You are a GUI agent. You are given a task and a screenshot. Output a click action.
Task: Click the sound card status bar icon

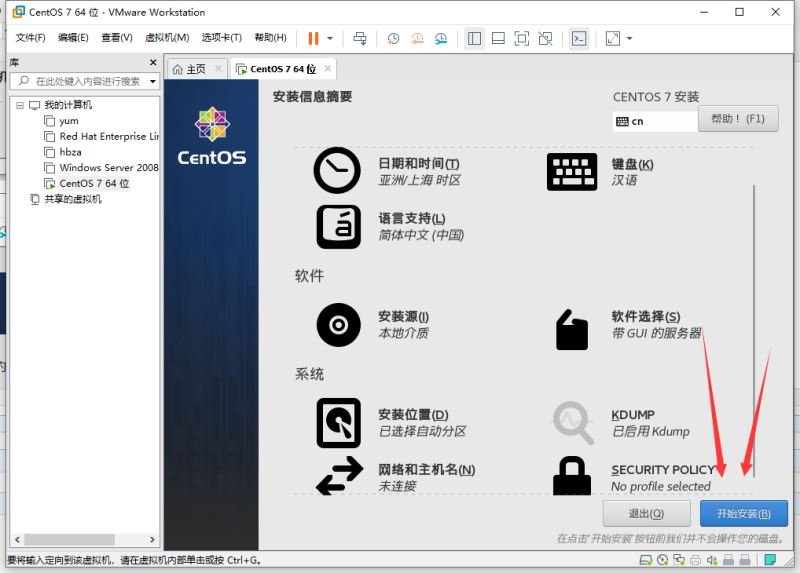711,560
